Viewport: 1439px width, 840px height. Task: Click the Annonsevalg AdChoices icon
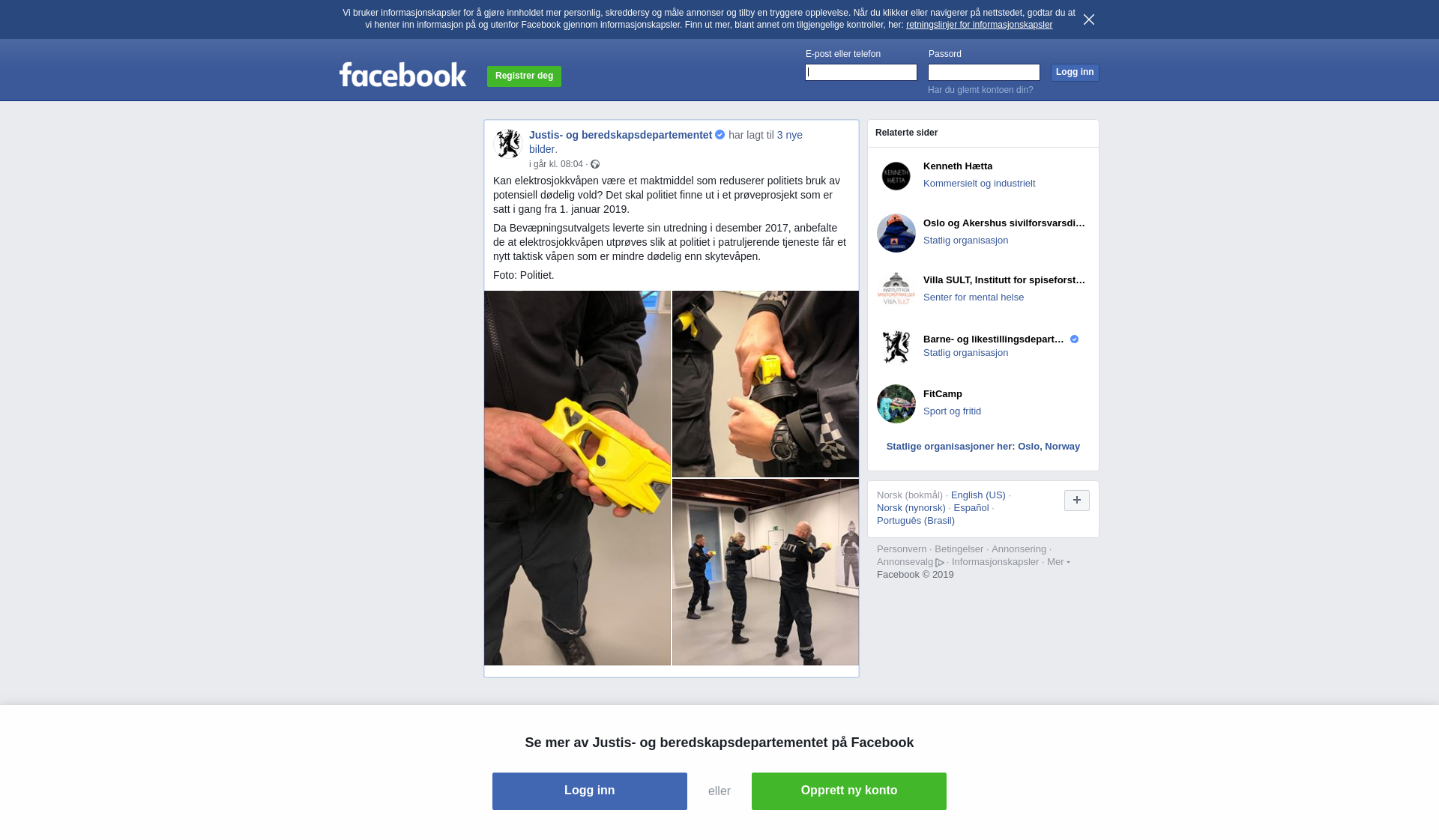coord(940,563)
